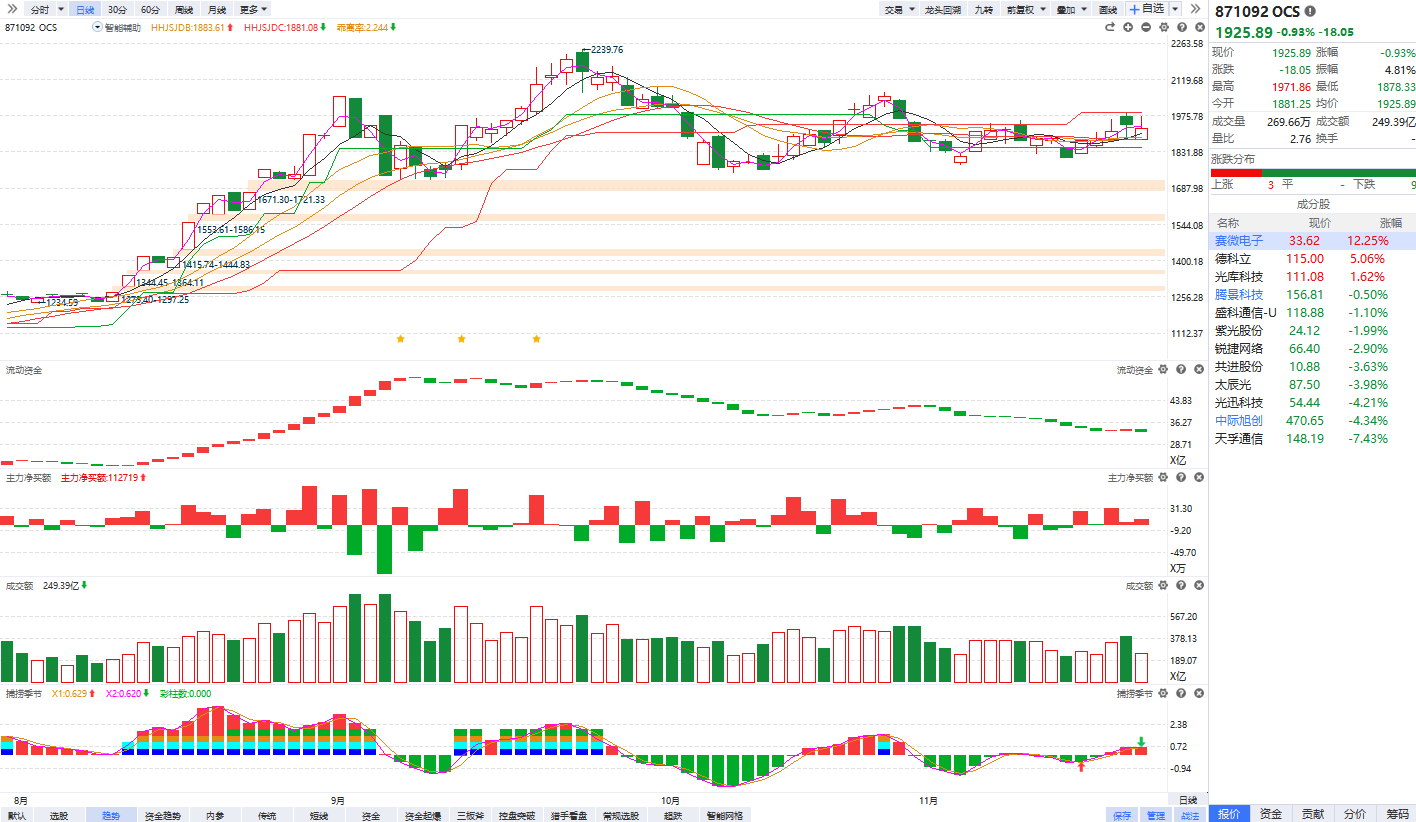This screenshot has width=1416, height=822.
Task: Zoom in the candlestick chart with plus icon
Action: tap(1128, 27)
